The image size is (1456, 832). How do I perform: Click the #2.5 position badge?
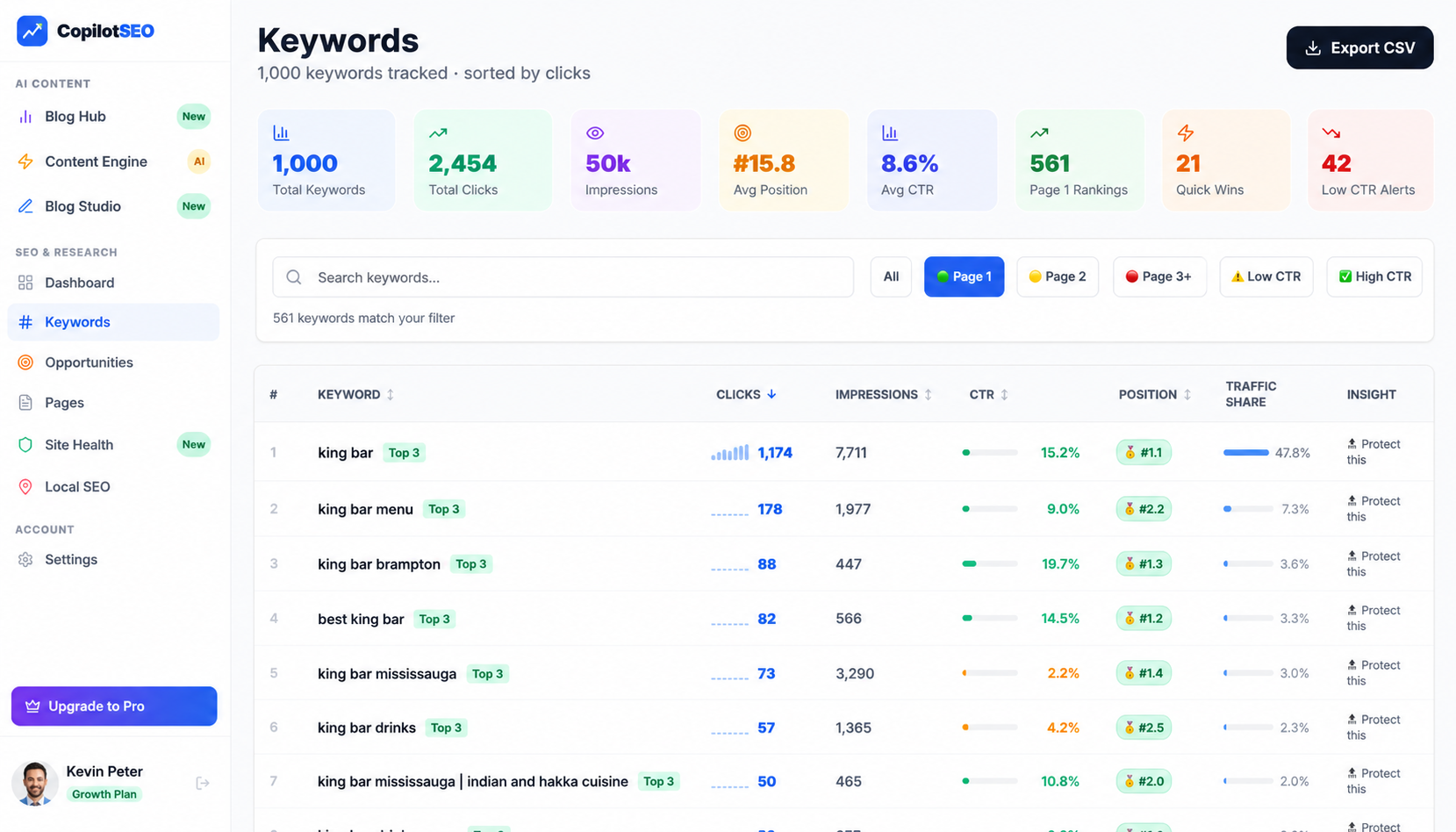tap(1144, 728)
